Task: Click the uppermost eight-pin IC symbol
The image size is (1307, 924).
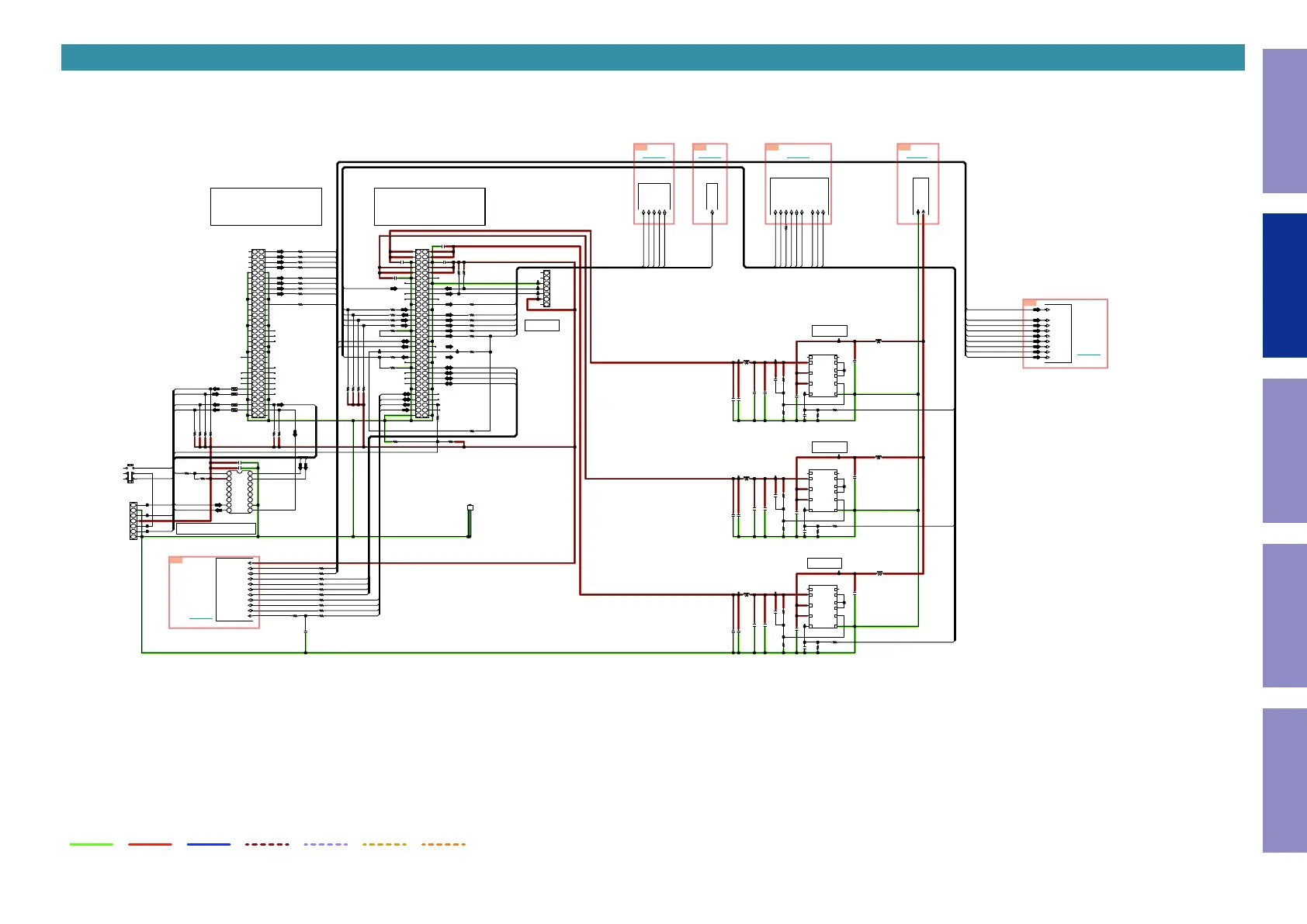Action: 823,375
